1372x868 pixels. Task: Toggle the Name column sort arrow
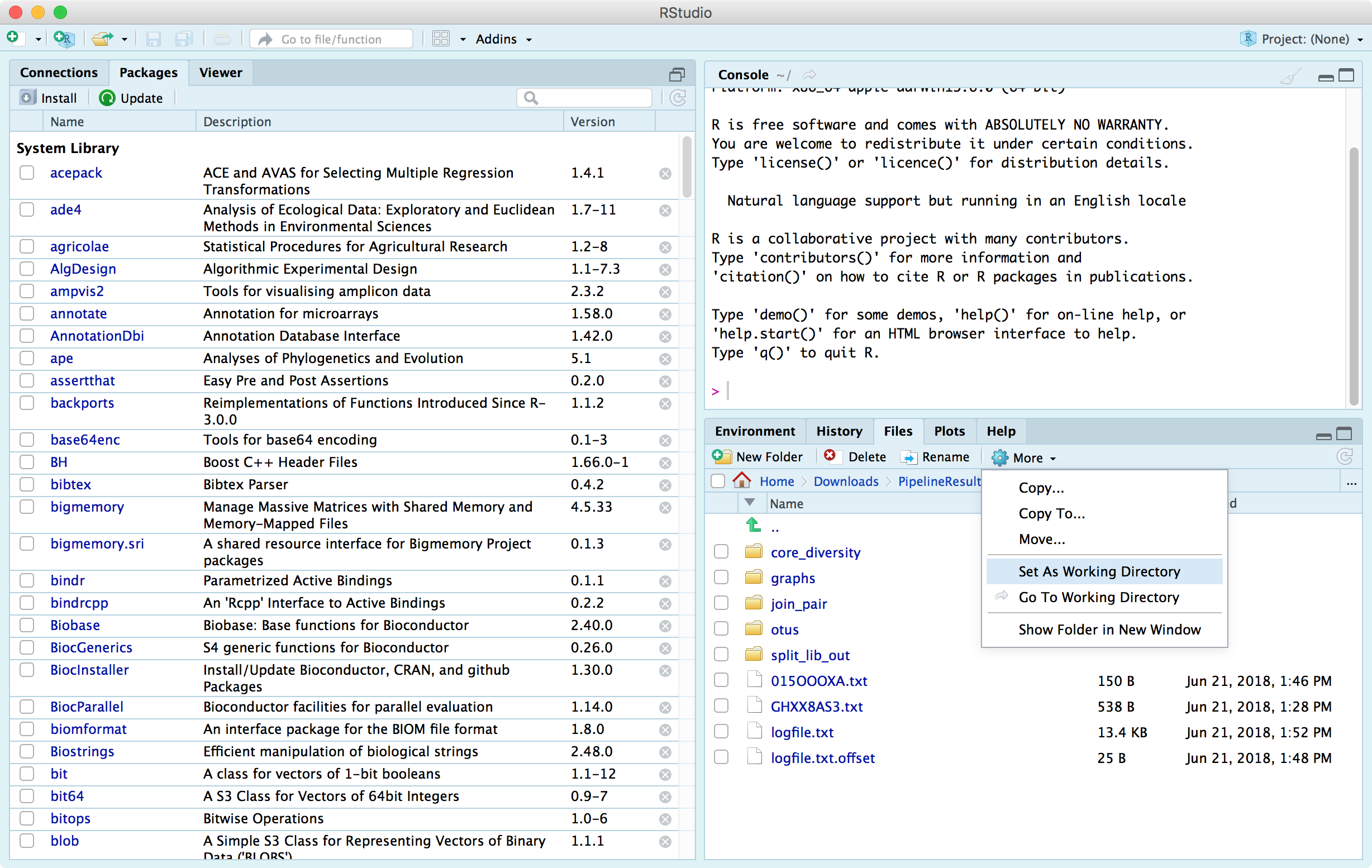point(750,503)
